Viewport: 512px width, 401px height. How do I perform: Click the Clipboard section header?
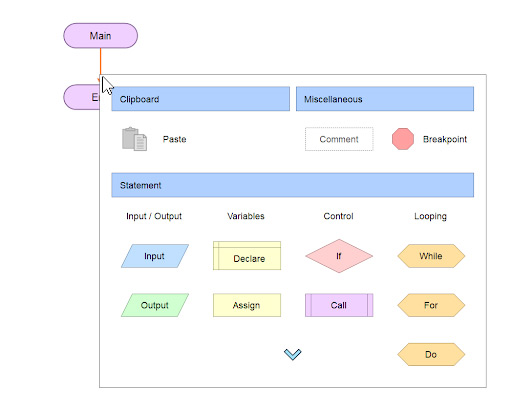click(x=201, y=99)
